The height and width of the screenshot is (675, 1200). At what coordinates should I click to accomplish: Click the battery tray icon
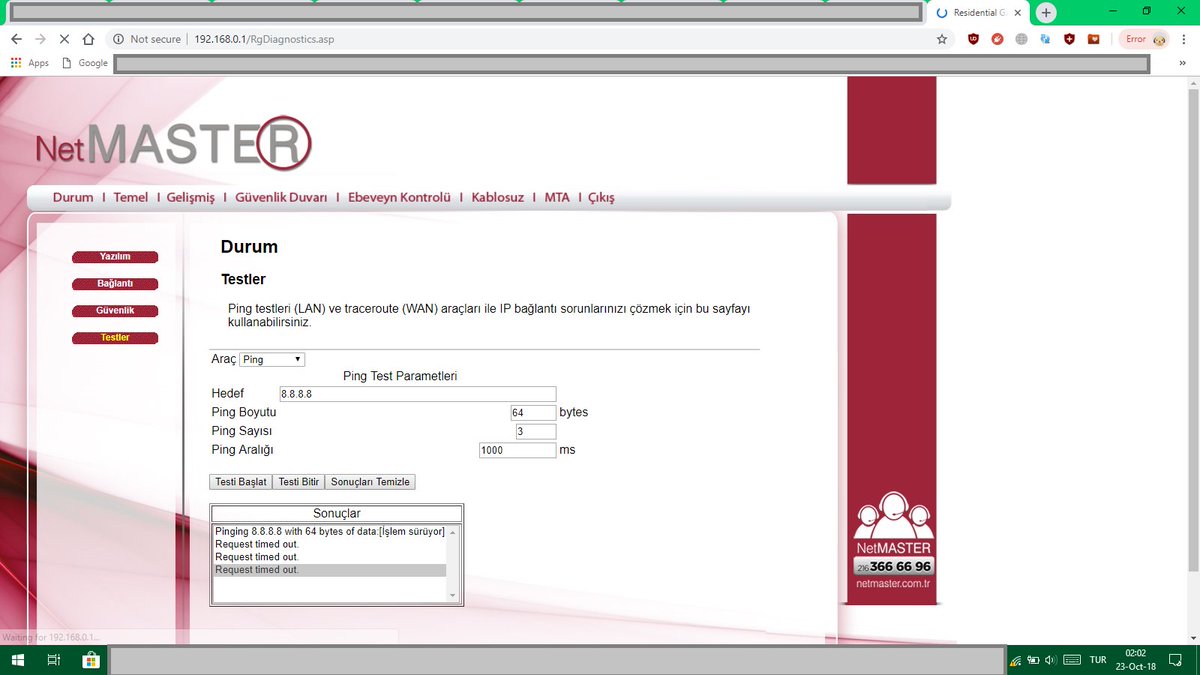pyautogui.click(x=1033, y=661)
